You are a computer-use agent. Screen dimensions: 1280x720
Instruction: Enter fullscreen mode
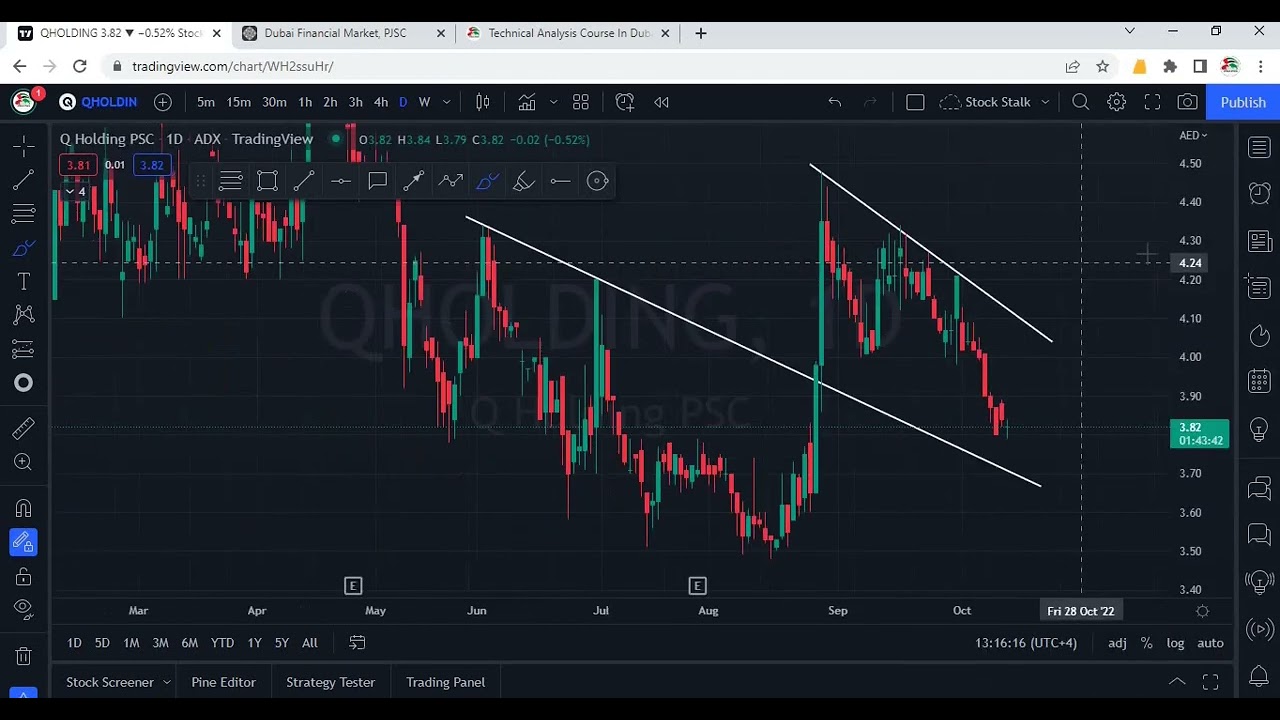pos(1152,102)
